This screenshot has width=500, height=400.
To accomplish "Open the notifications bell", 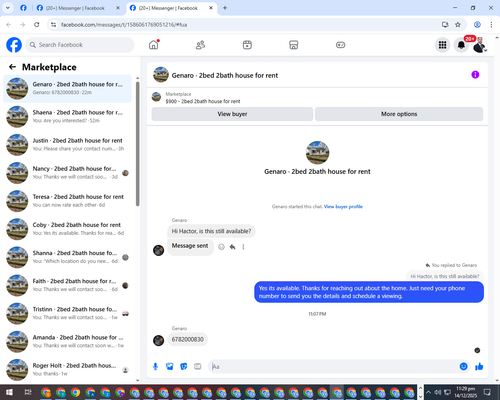I will (461, 45).
